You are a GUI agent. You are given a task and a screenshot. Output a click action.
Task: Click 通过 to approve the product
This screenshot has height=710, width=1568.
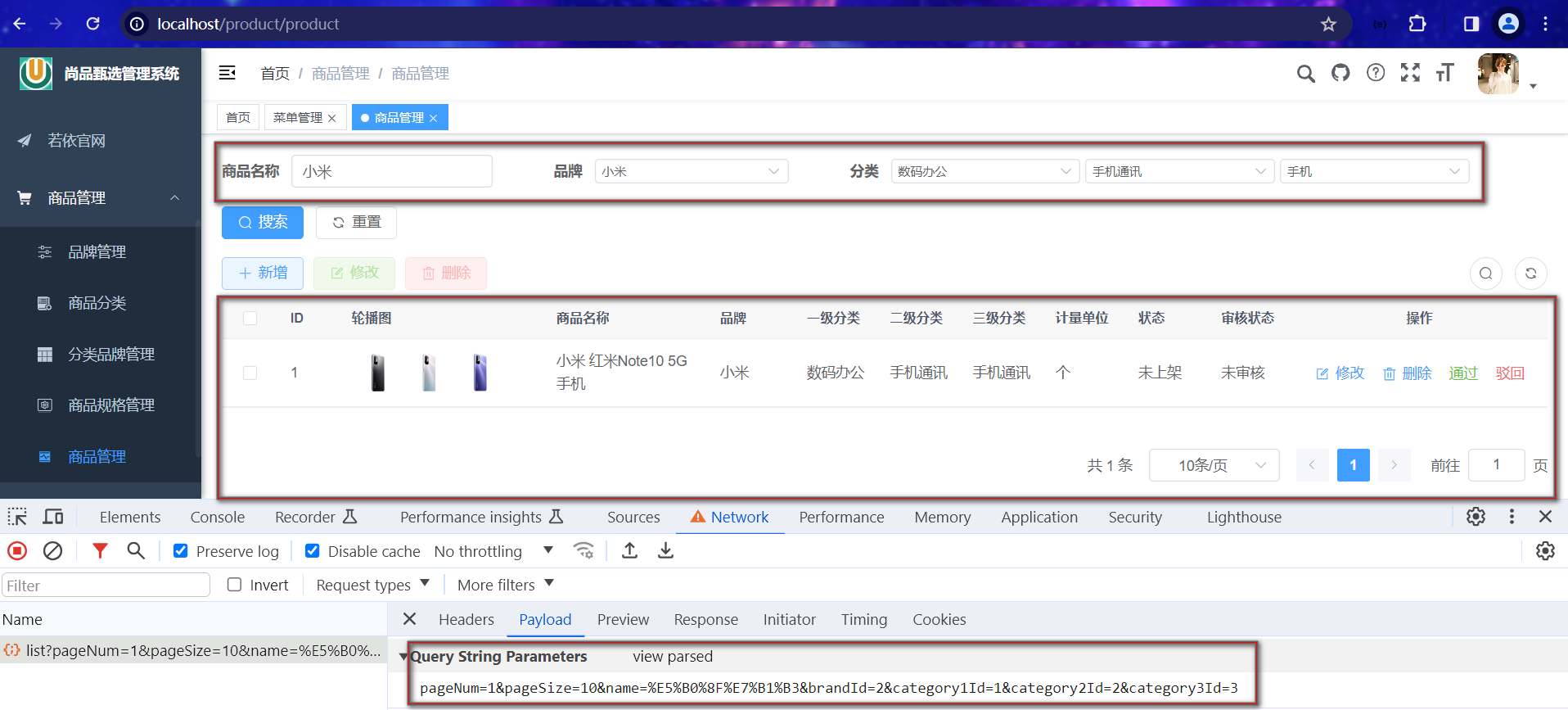[x=1463, y=373]
